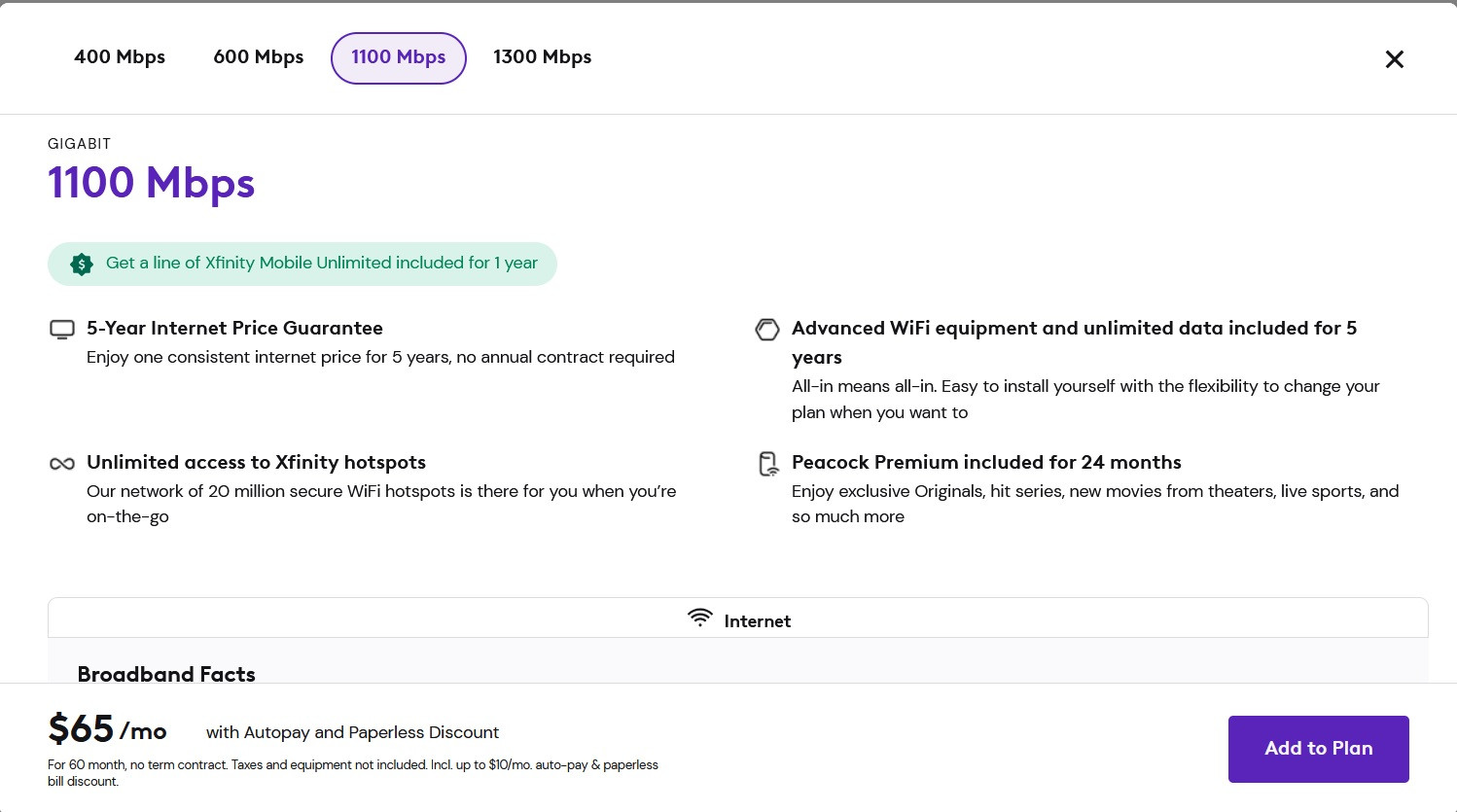
Task: Open the Xfinity Mobile Unlimited offer banner
Action: click(x=302, y=264)
